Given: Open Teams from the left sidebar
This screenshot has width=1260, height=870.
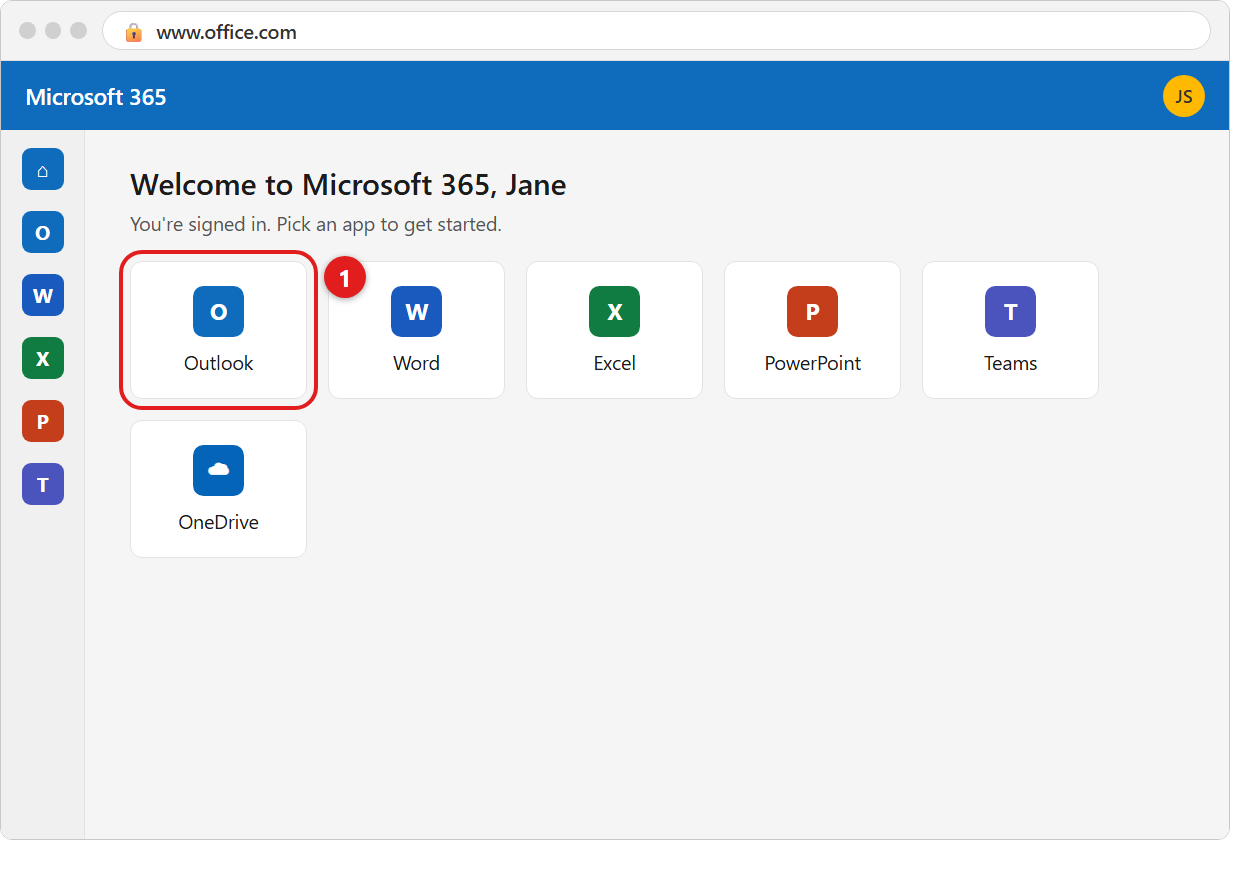Looking at the screenshot, I should click(x=43, y=484).
